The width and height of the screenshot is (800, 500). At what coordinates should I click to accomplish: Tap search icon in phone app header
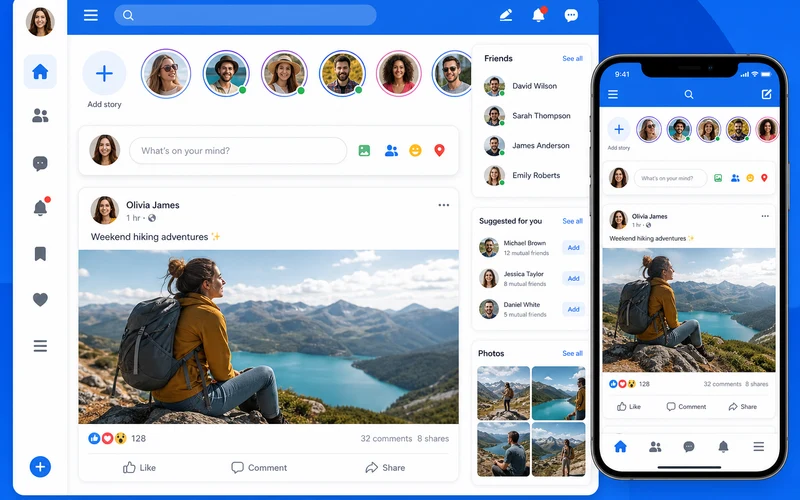click(689, 94)
